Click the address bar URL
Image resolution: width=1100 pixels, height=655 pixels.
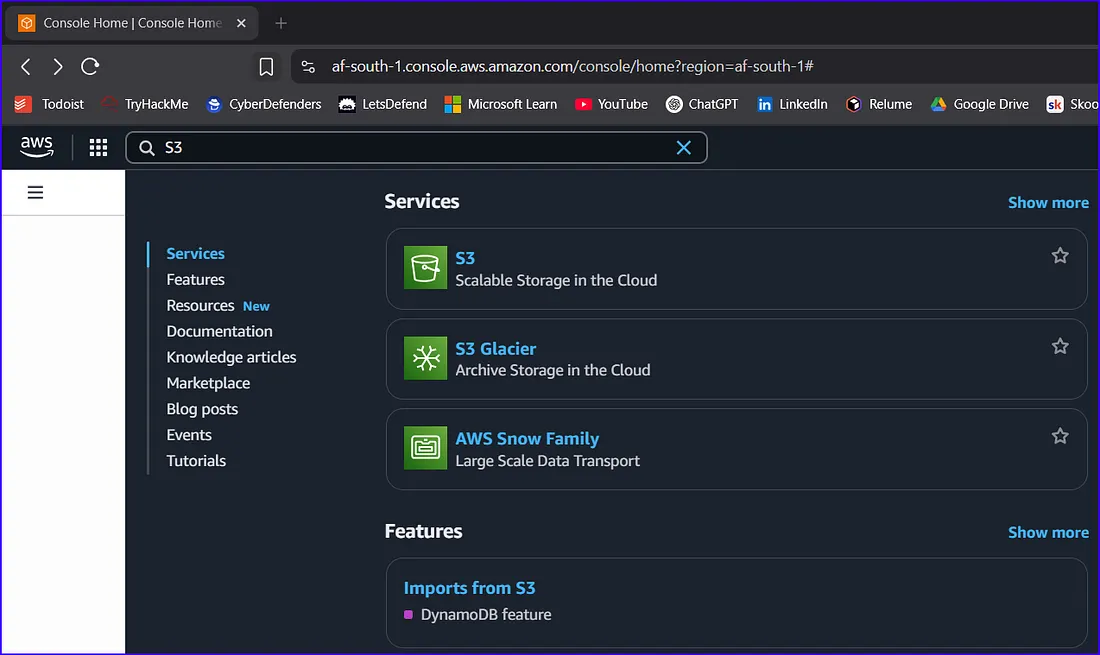pos(572,67)
